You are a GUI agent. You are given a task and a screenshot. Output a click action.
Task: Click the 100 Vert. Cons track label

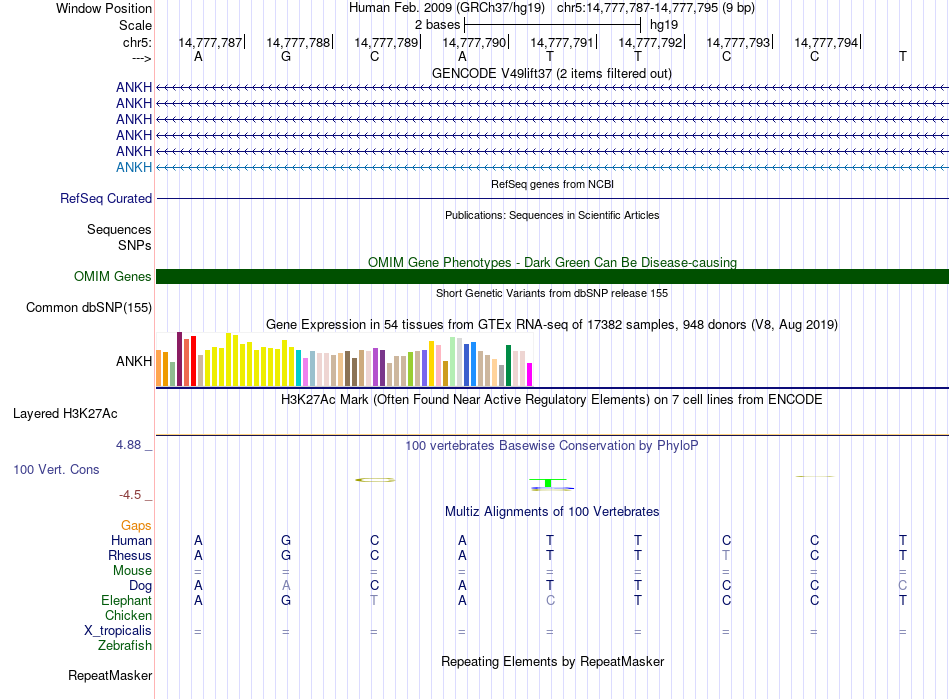[x=56, y=470]
